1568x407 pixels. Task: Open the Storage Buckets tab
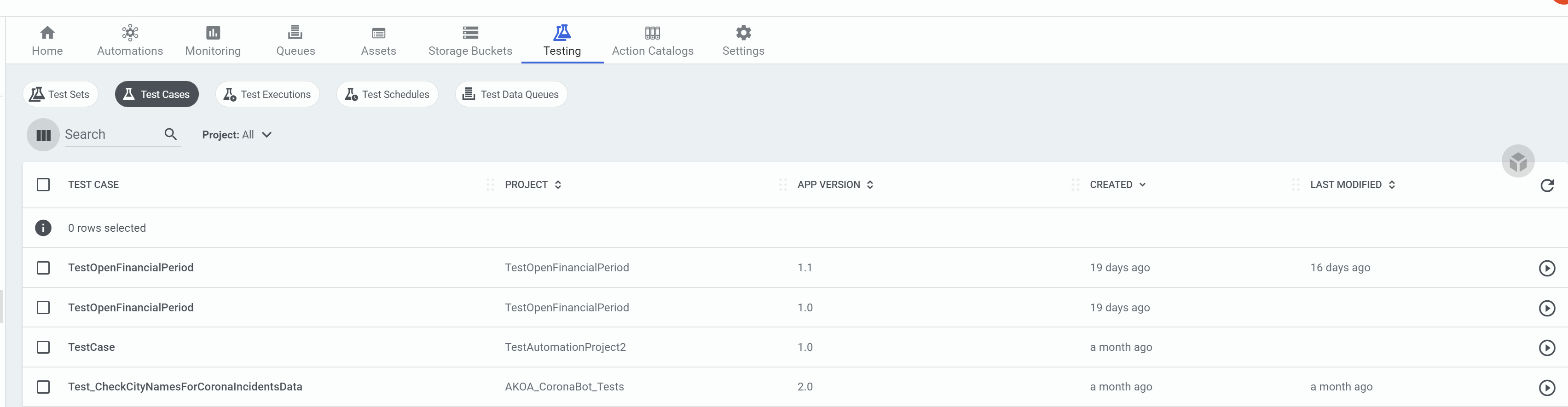tap(470, 41)
